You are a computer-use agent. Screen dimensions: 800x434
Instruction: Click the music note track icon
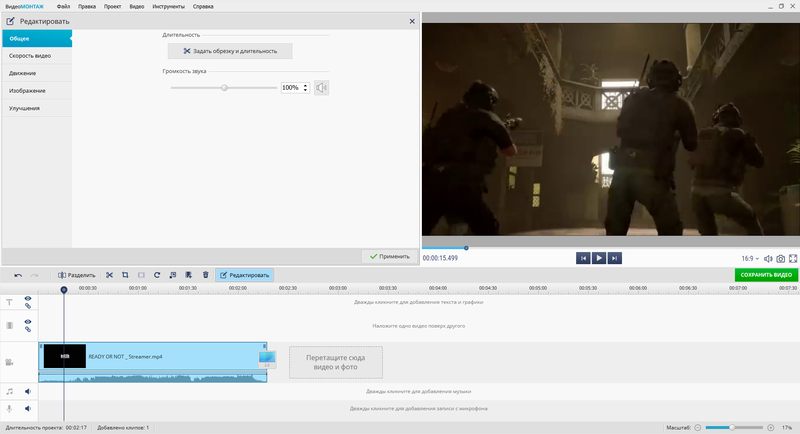tap(9, 392)
